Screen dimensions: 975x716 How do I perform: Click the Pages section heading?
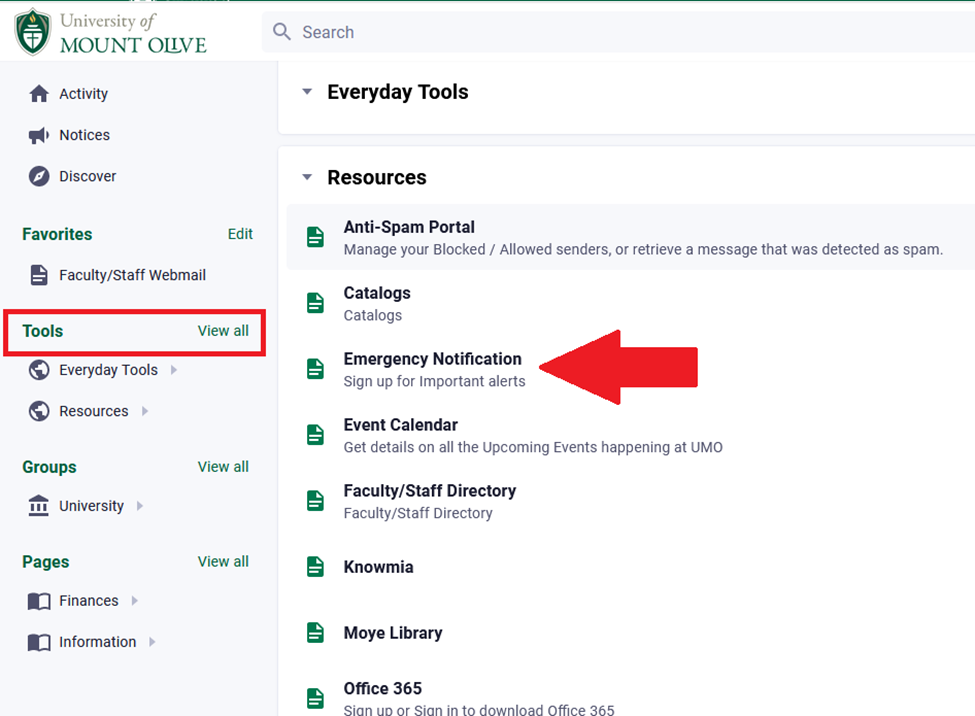tap(46, 562)
